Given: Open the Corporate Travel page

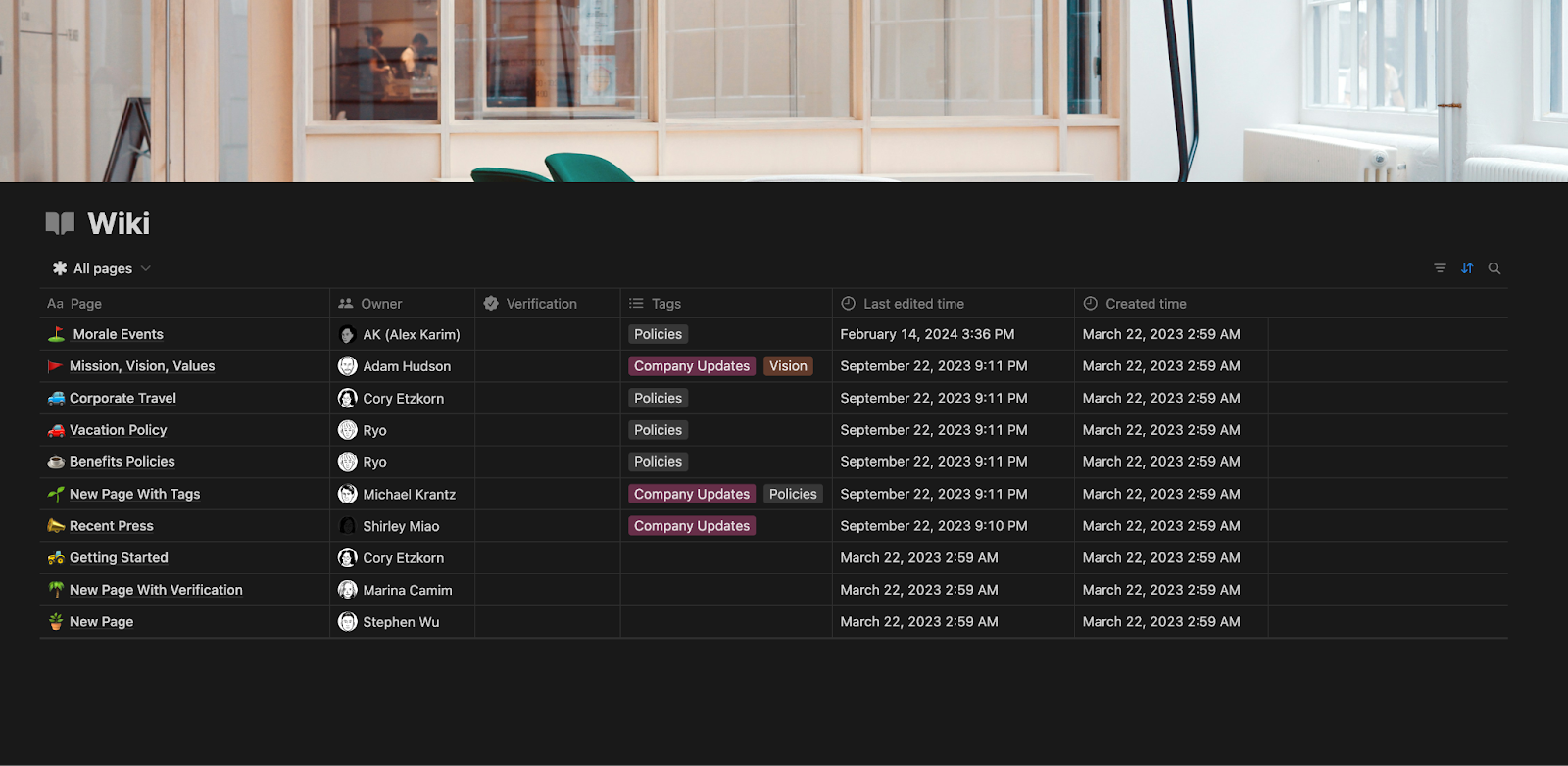Looking at the screenshot, I should [122, 398].
